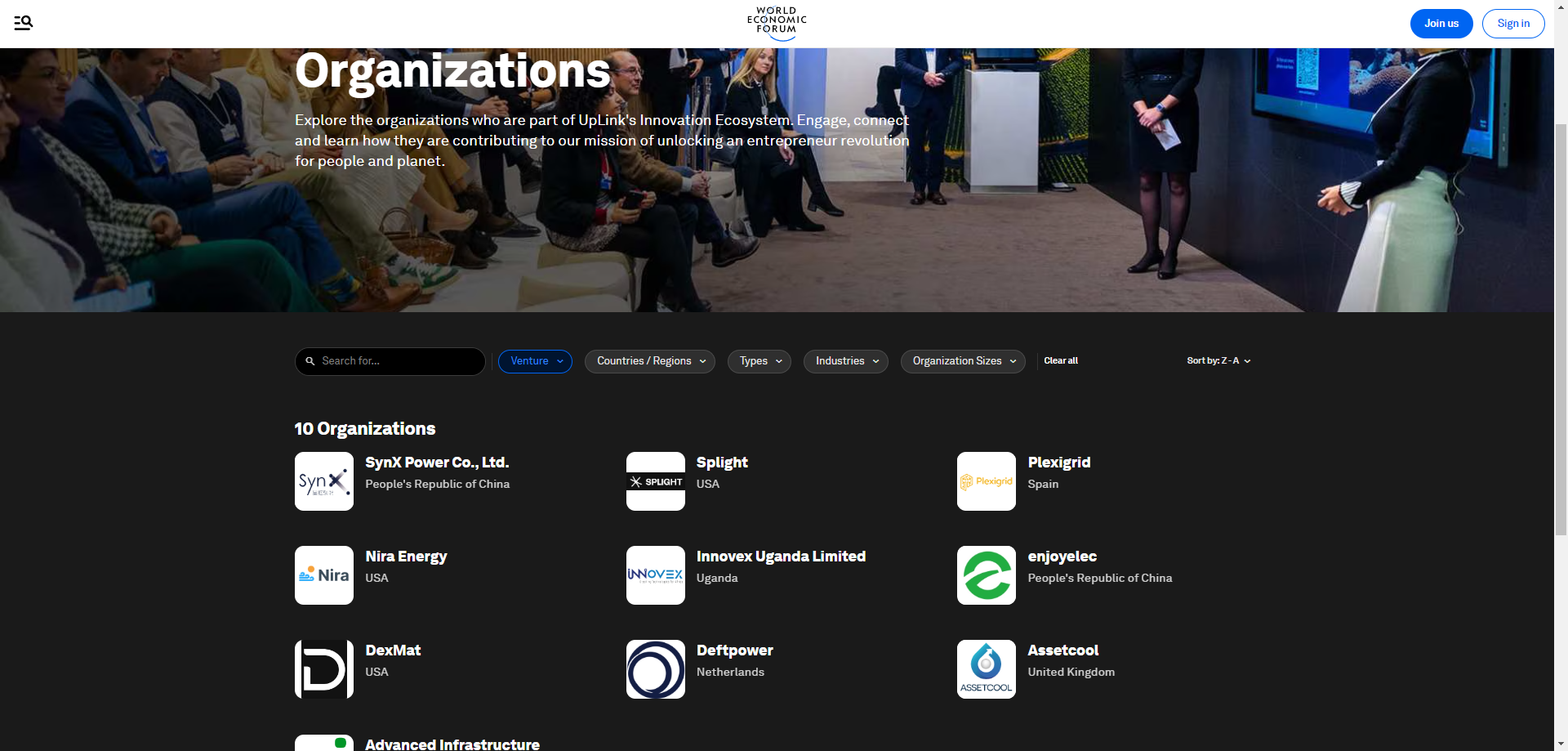This screenshot has height=751, width=1568.
Task: Open the Innovex Uganda logo thumbnail
Action: (x=656, y=575)
